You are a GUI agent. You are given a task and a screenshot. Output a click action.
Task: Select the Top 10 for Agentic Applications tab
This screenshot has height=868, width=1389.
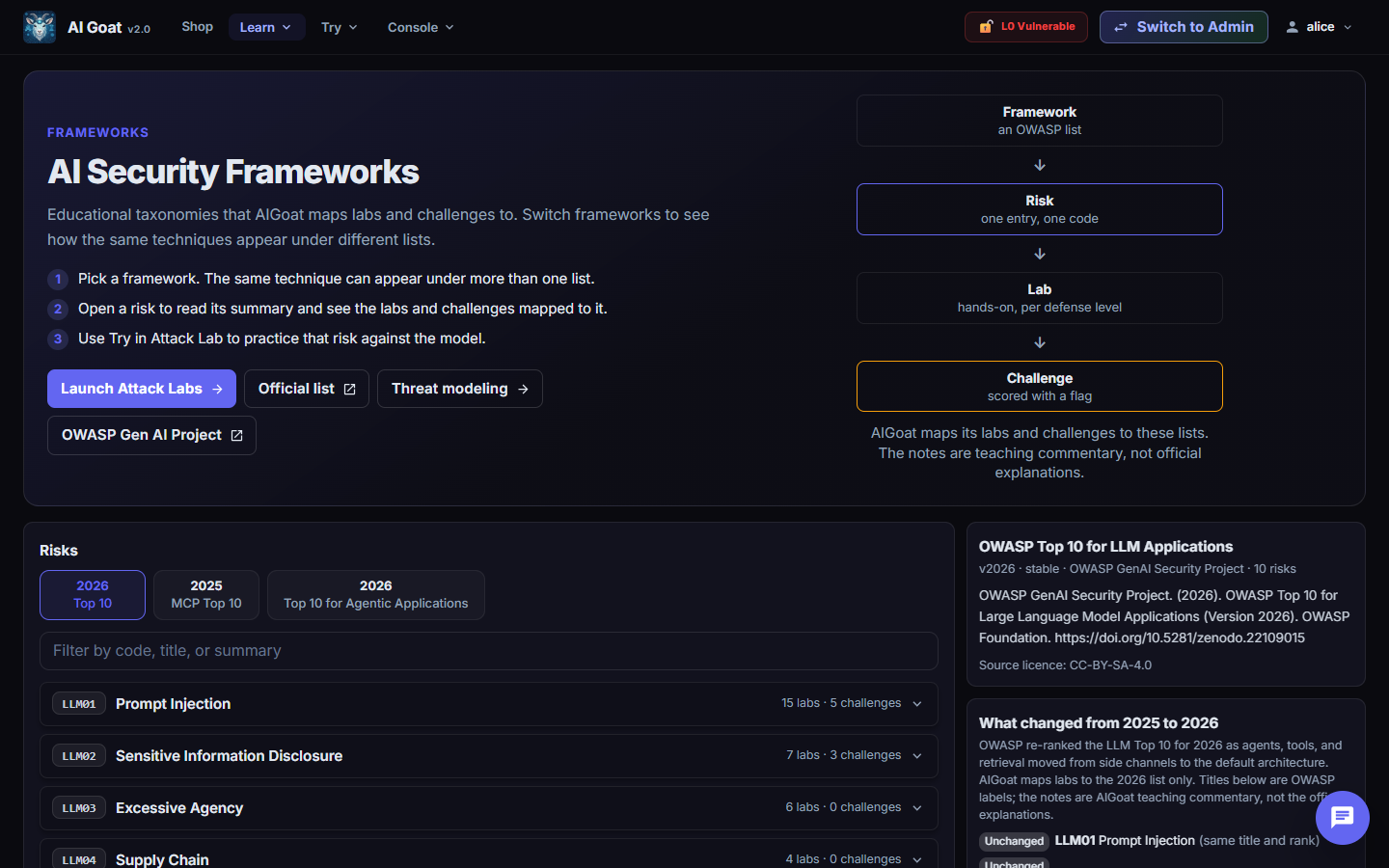376,595
